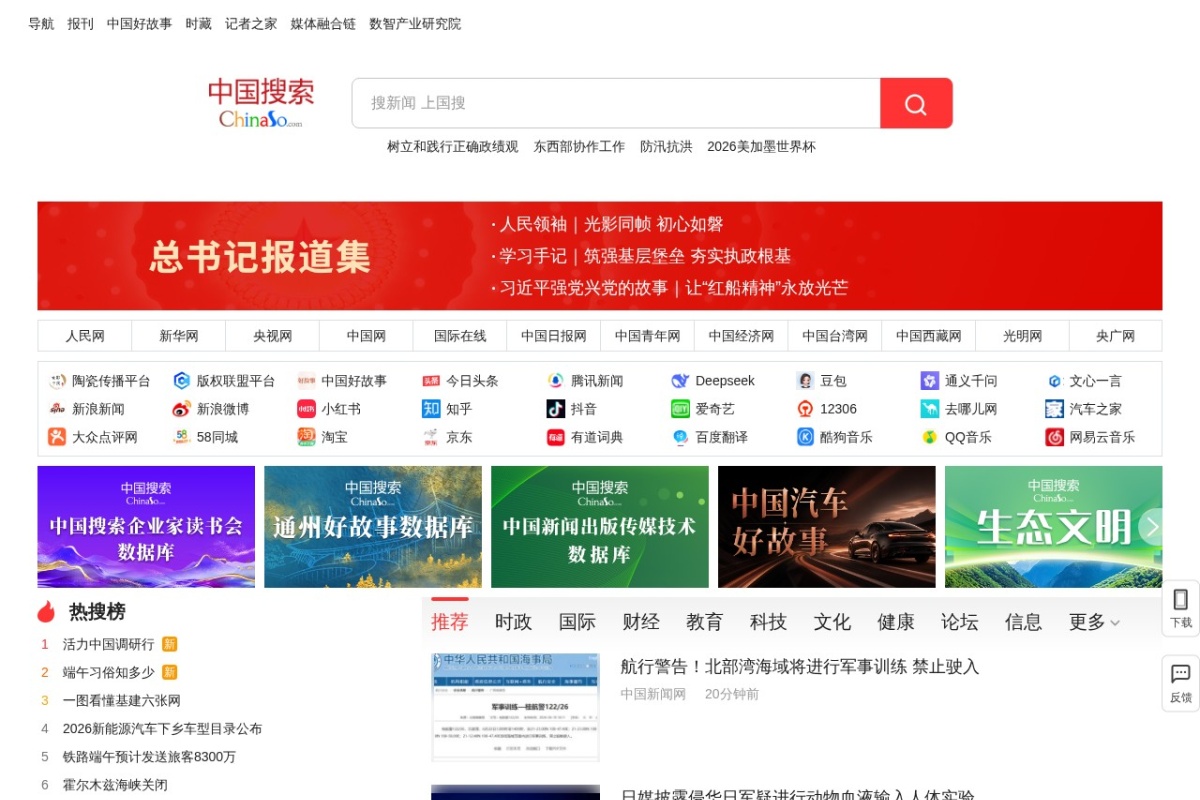
Task: Click the 58同城 icon
Action: [182, 437]
